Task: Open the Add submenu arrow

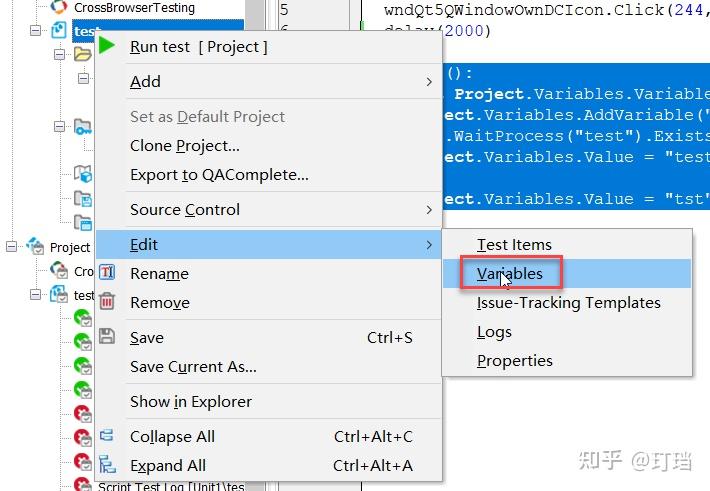Action: pos(429,82)
